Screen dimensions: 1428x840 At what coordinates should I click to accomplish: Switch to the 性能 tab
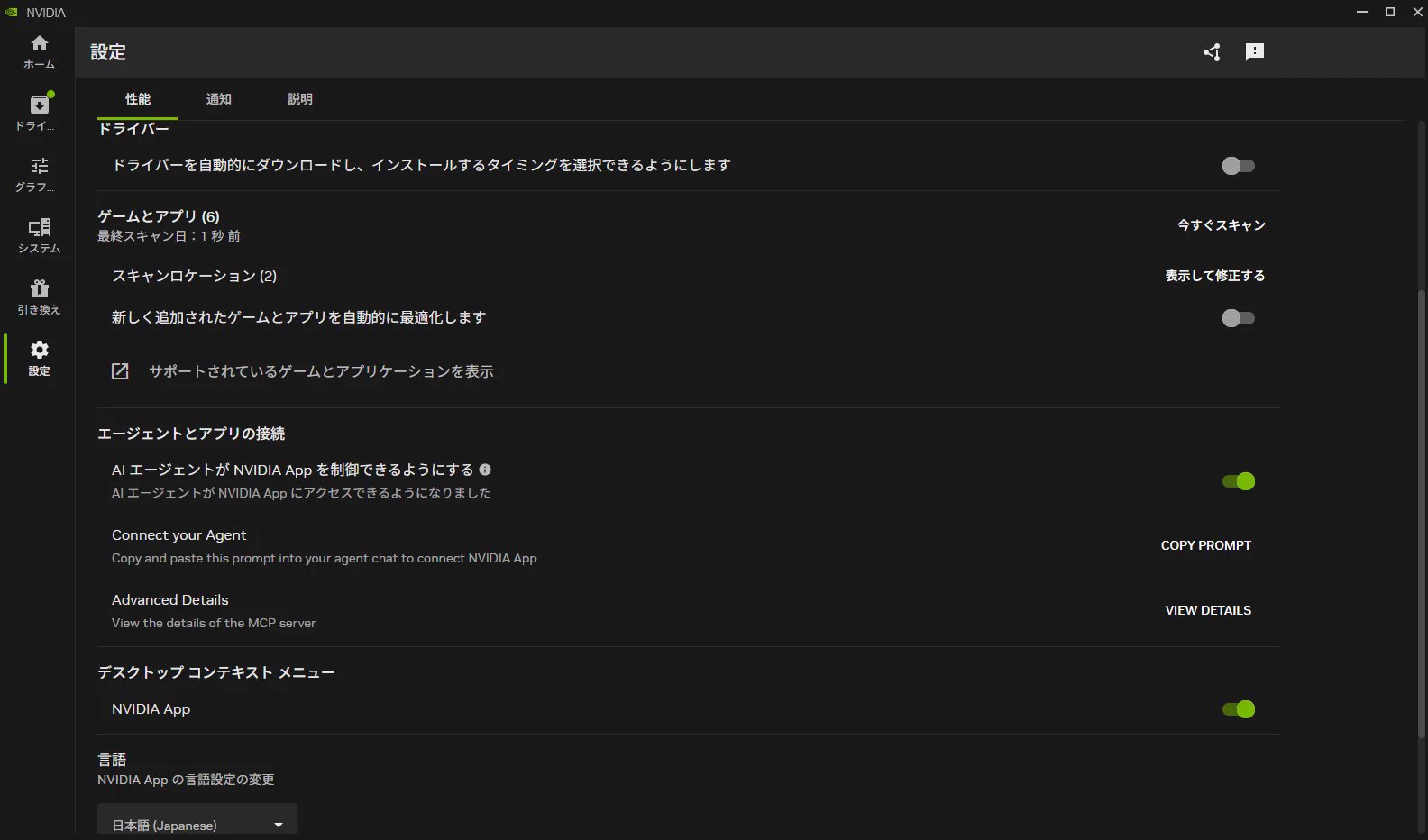point(138,99)
